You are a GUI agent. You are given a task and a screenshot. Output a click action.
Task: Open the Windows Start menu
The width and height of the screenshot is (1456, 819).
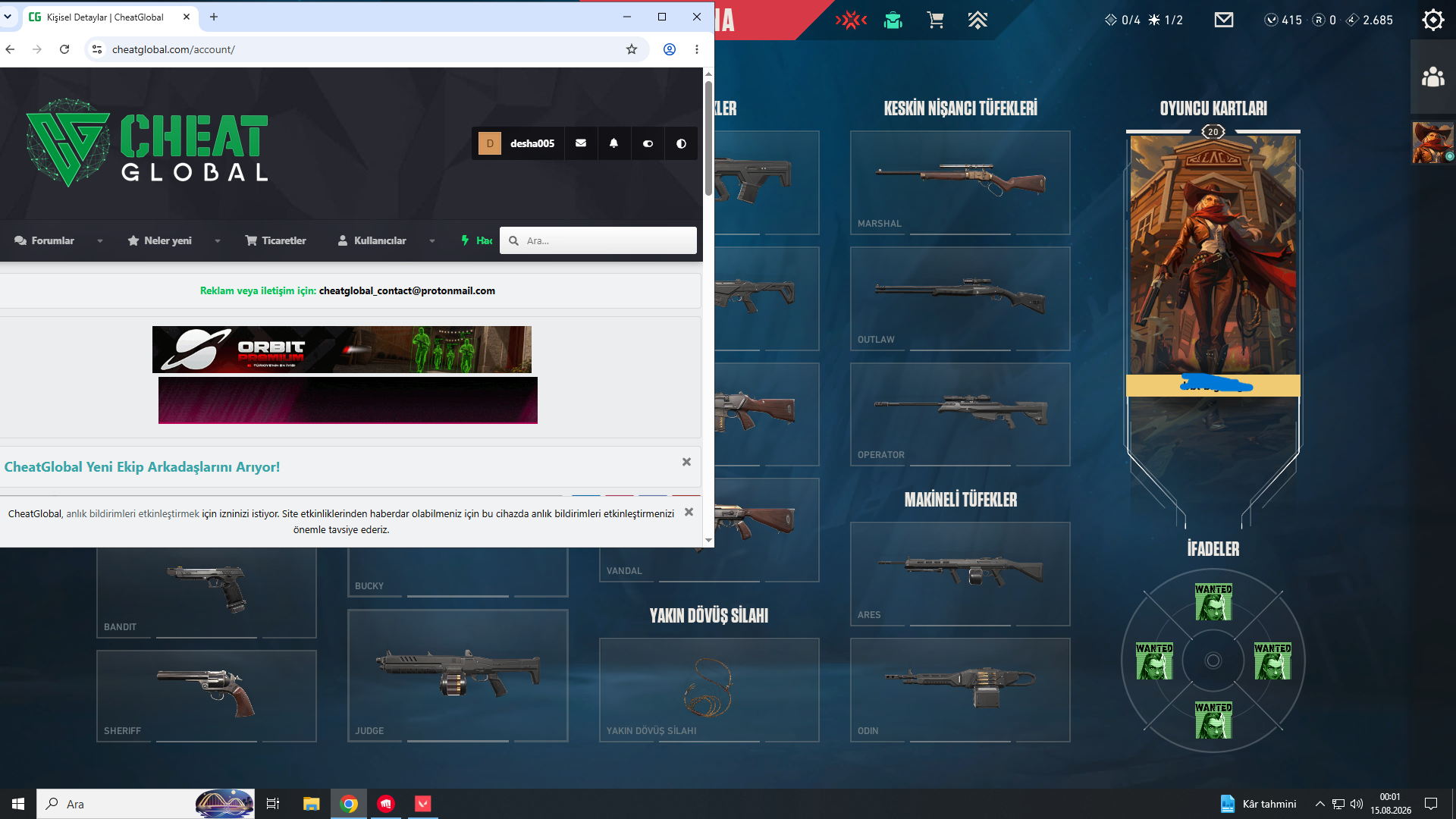[x=18, y=804]
